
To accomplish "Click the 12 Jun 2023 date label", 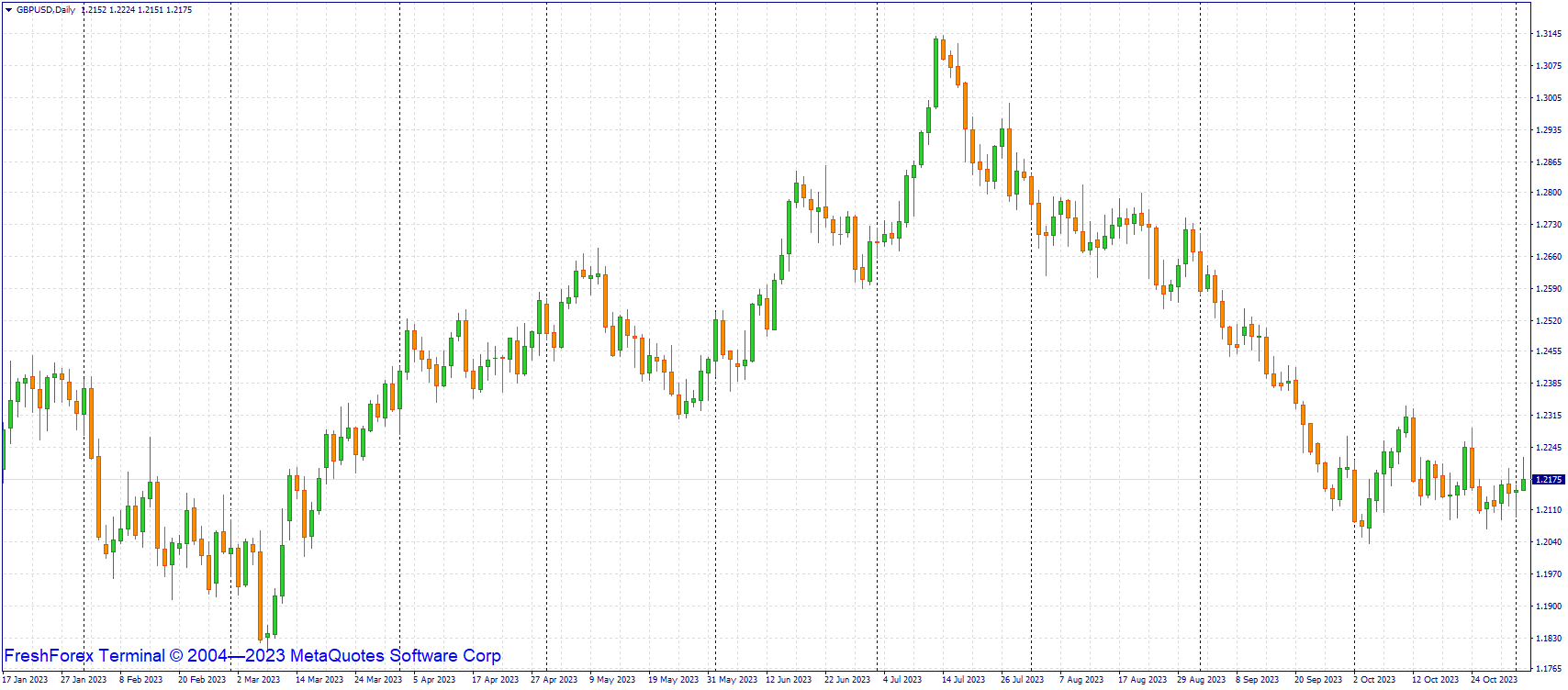I will (789, 680).
